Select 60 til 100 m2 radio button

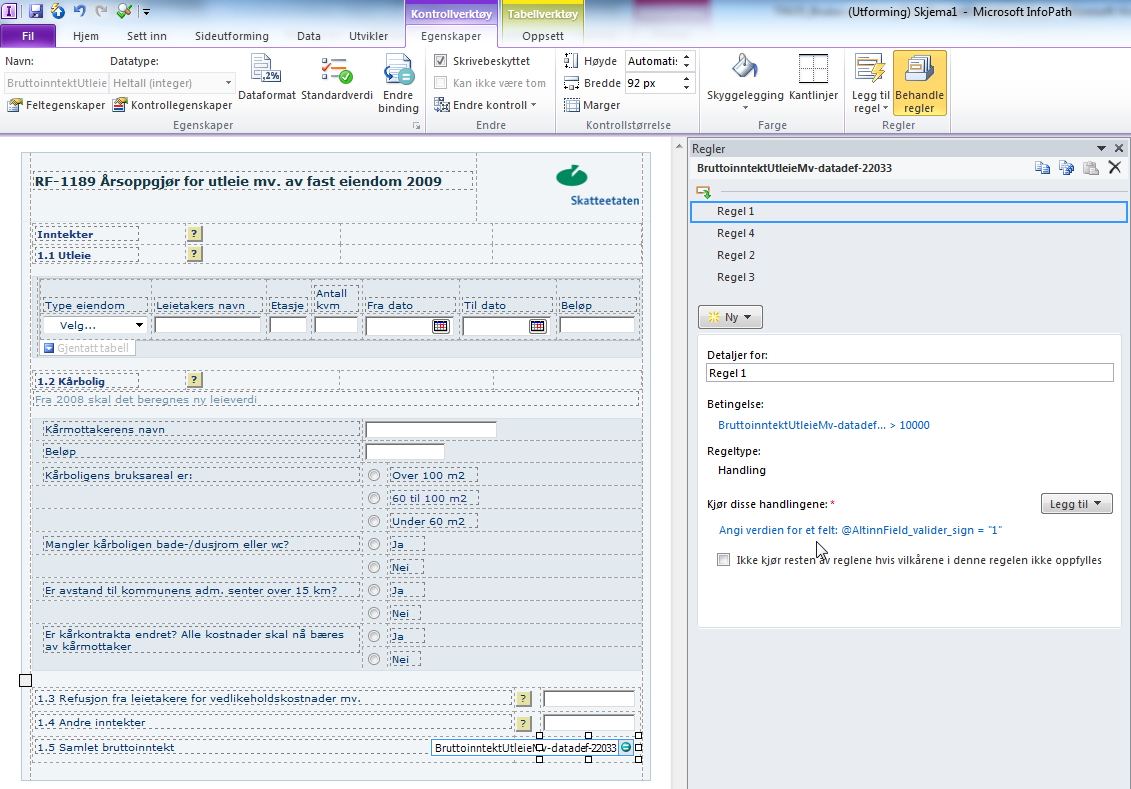pyautogui.click(x=374, y=498)
